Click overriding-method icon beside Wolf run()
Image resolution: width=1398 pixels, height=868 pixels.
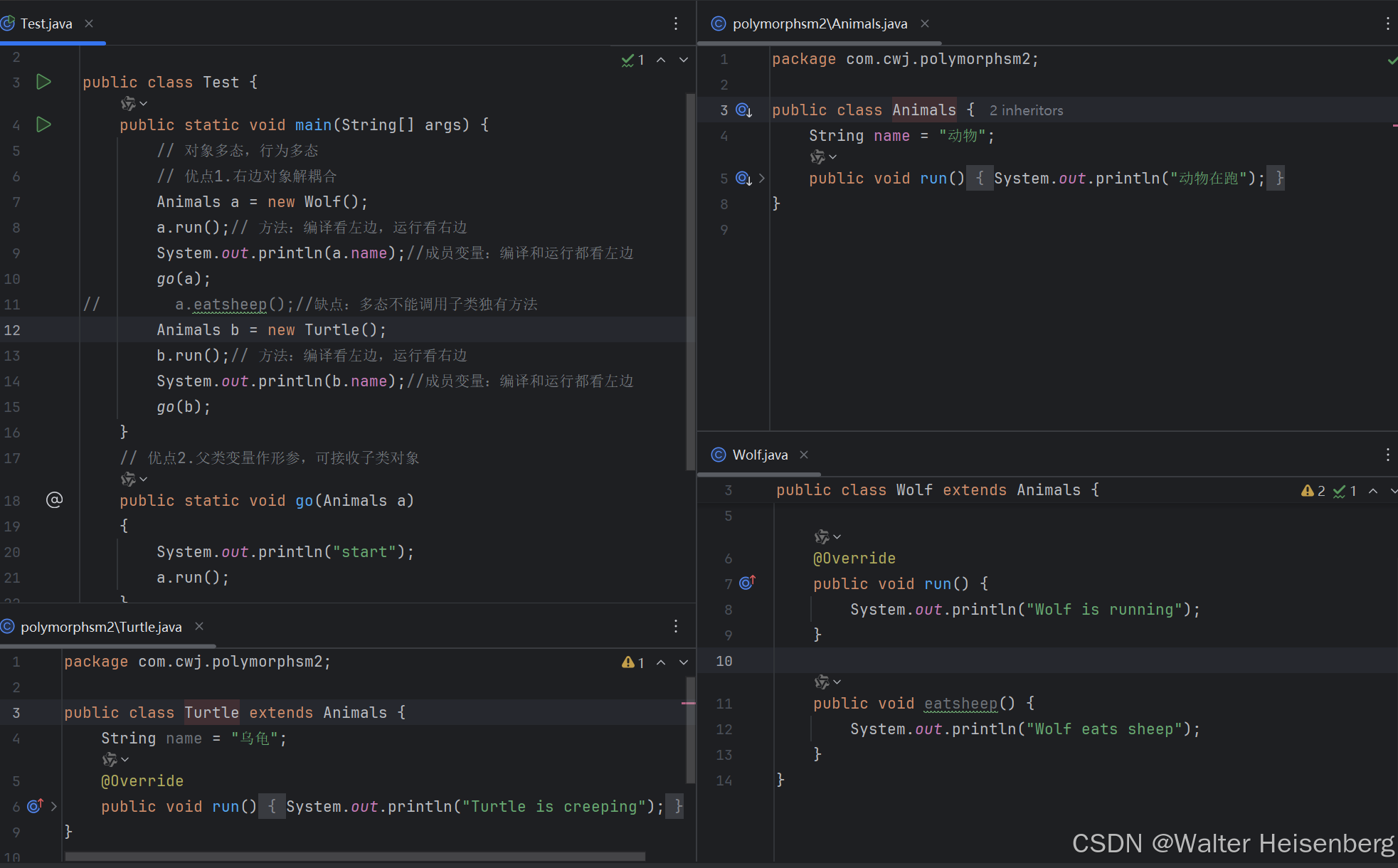(747, 583)
